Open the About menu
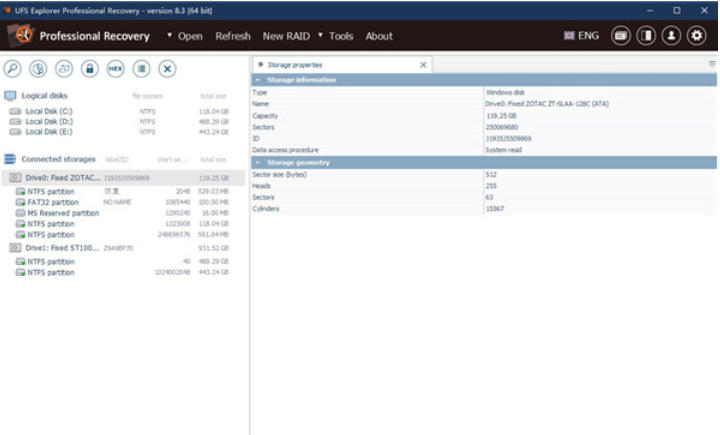 [379, 36]
